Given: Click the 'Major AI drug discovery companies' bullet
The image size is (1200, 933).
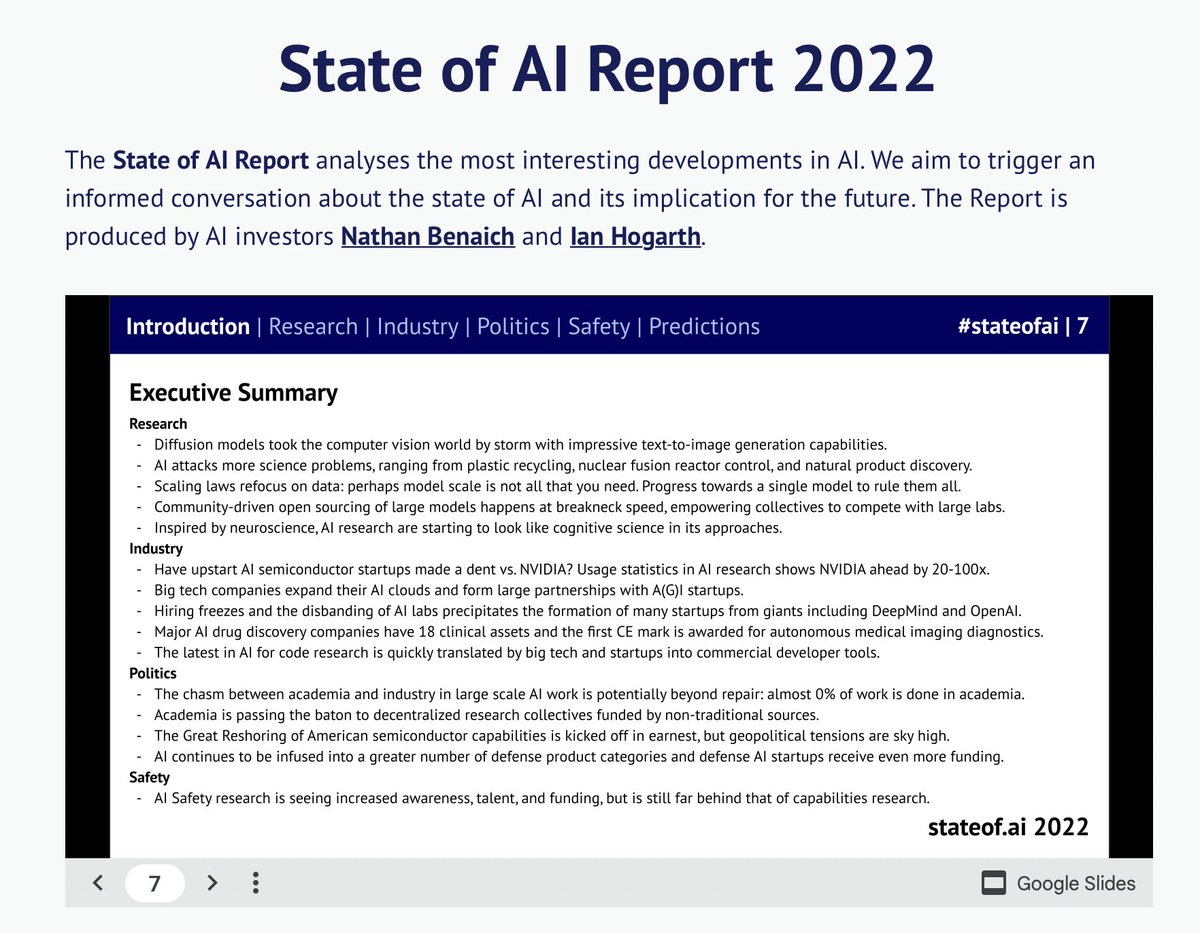Looking at the screenshot, I should pos(598,632).
